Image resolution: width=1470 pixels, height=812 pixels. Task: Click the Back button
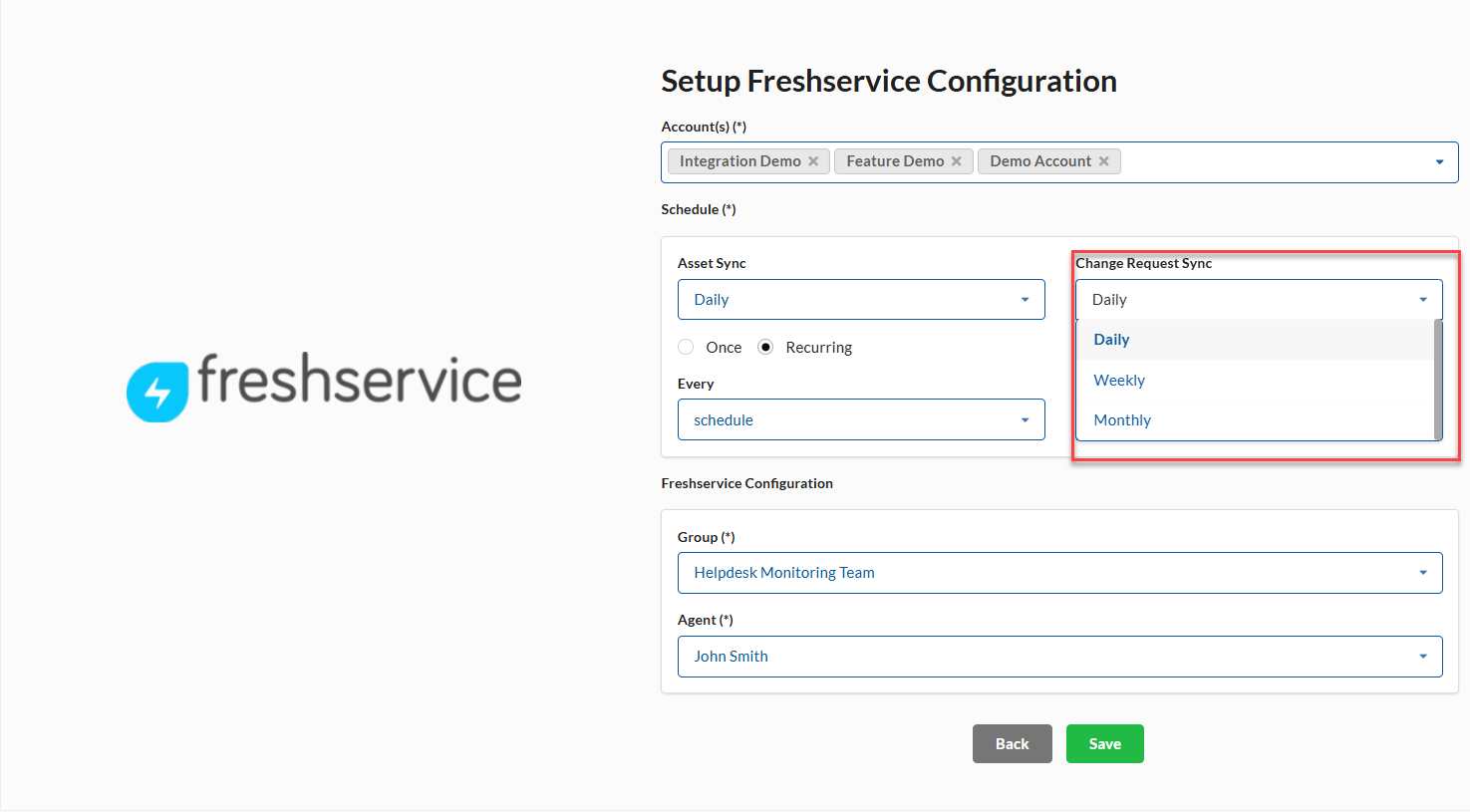(1012, 744)
